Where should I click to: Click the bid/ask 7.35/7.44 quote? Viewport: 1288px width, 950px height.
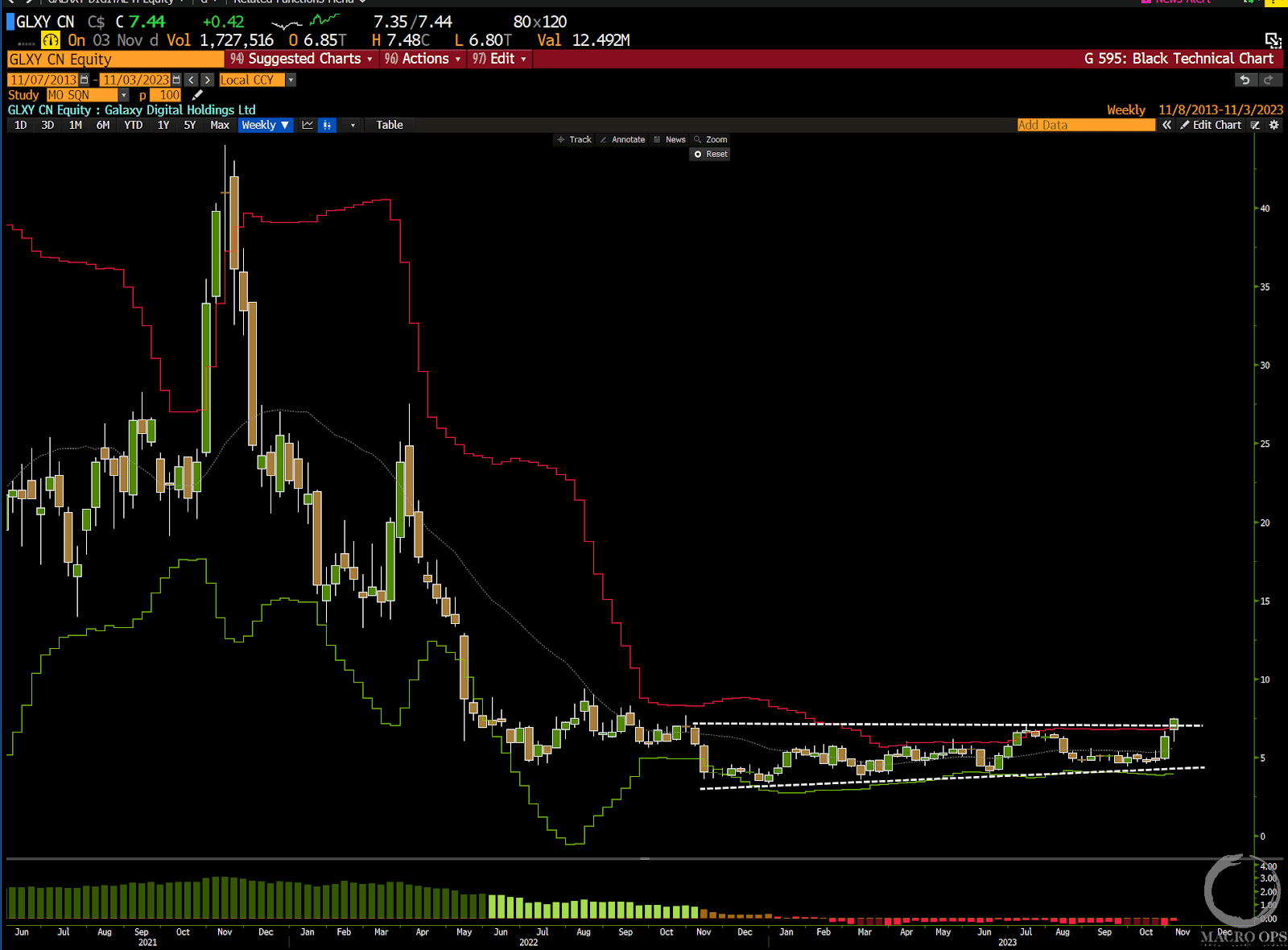[413, 22]
